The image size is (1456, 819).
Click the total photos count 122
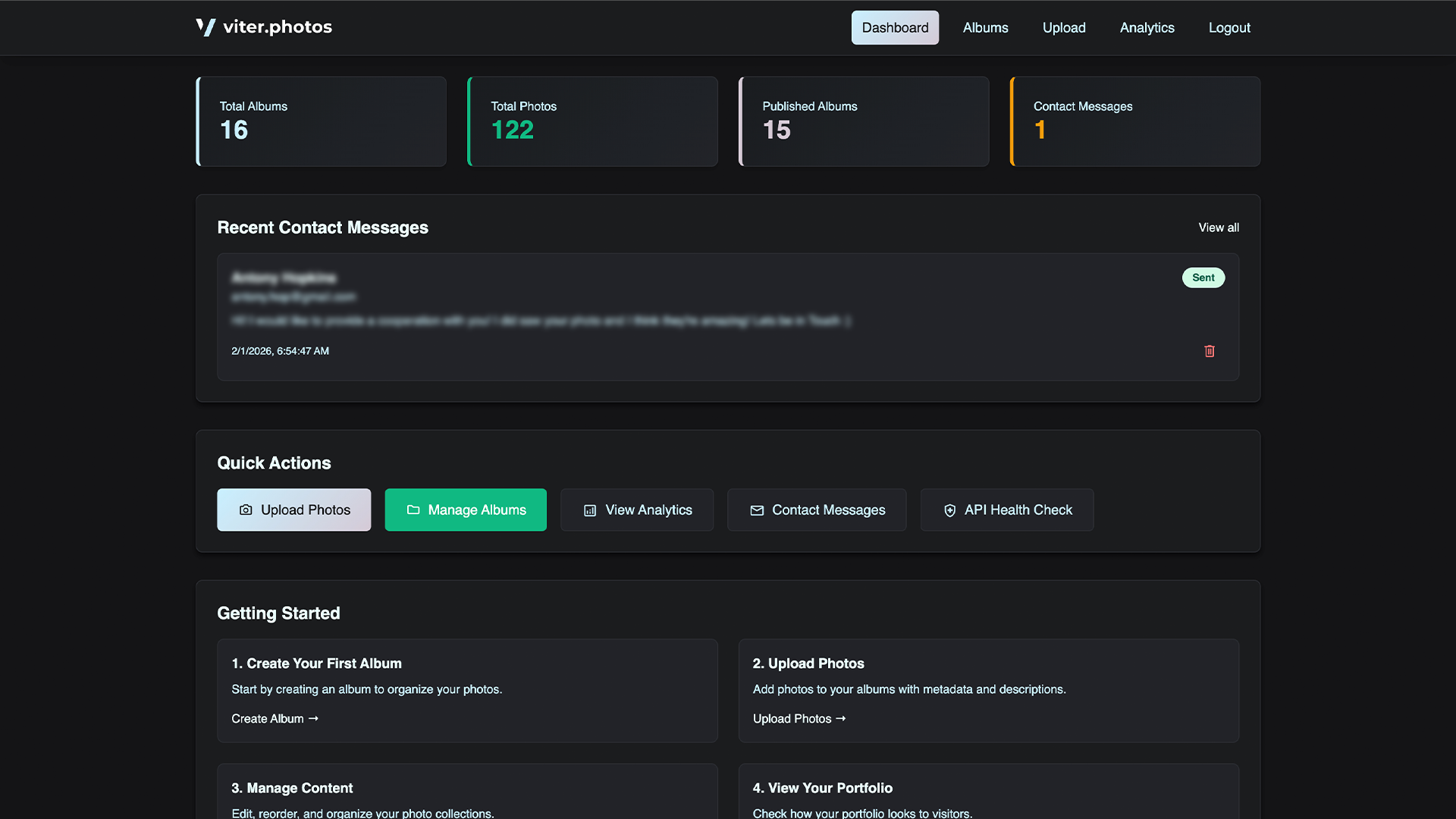(x=513, y=130)
